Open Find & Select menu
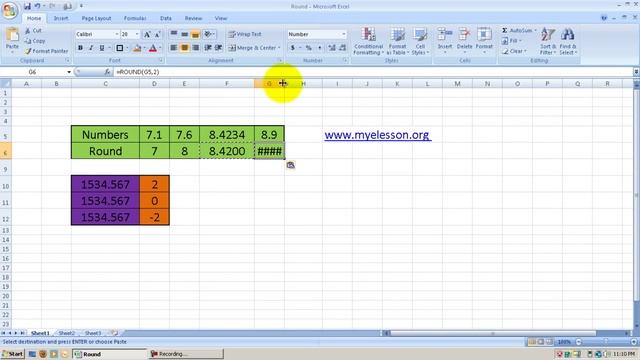 [567, 41]
